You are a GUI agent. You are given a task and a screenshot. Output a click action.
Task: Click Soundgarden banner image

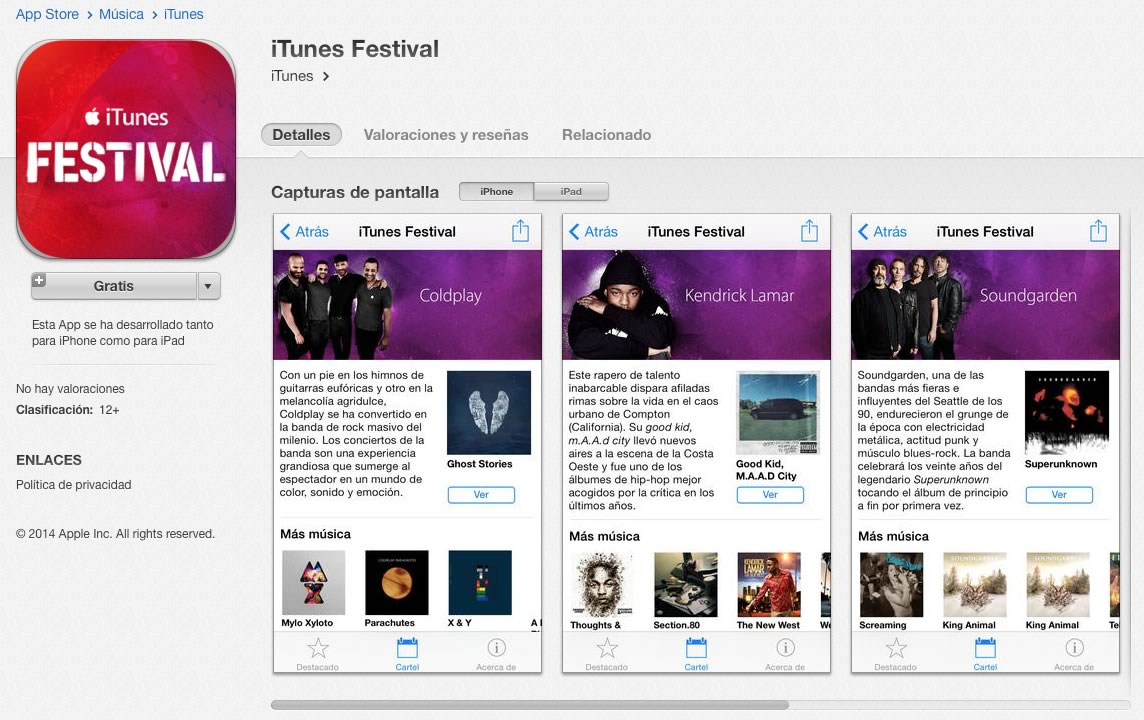[985, 305]
